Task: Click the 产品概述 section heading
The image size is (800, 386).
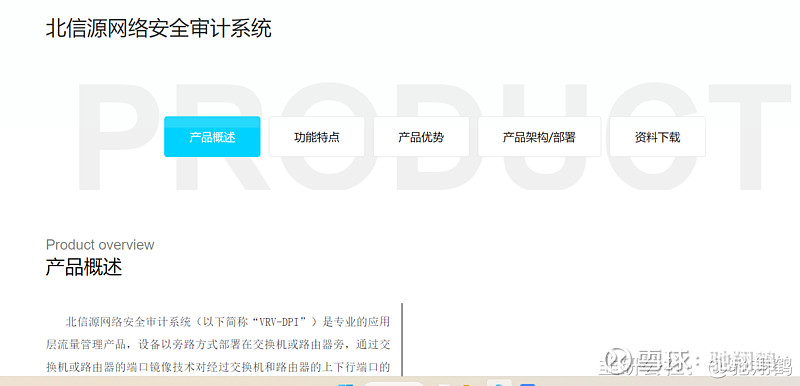Action: coord(84,267)
